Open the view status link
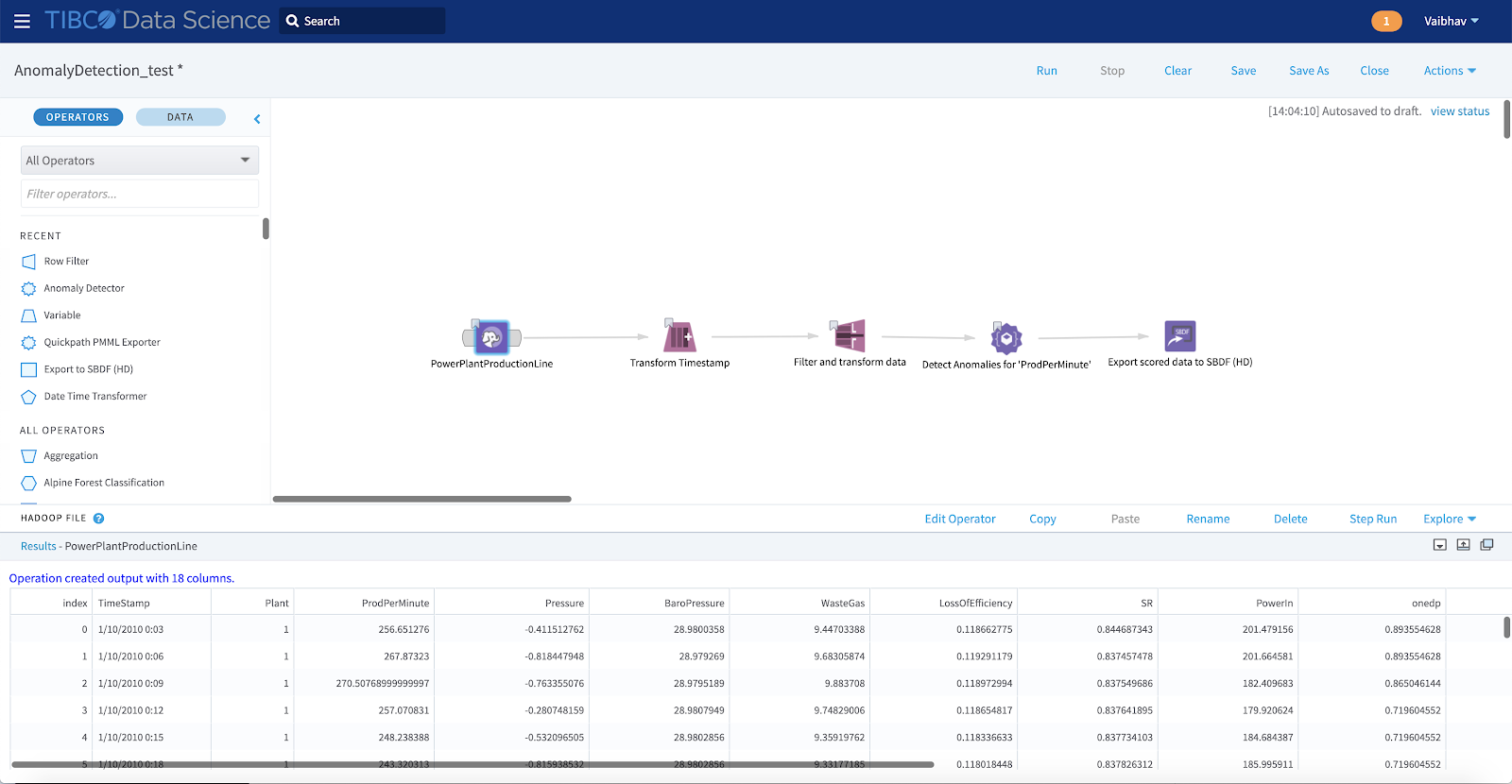Viewport: 1512px width, 784px height. (1460, 111)
